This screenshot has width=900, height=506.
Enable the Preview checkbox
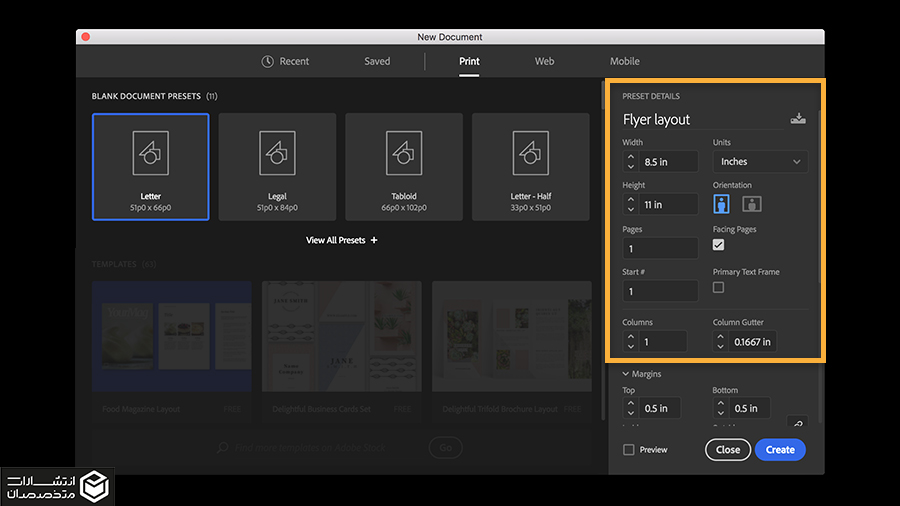[x=629, y=450]
